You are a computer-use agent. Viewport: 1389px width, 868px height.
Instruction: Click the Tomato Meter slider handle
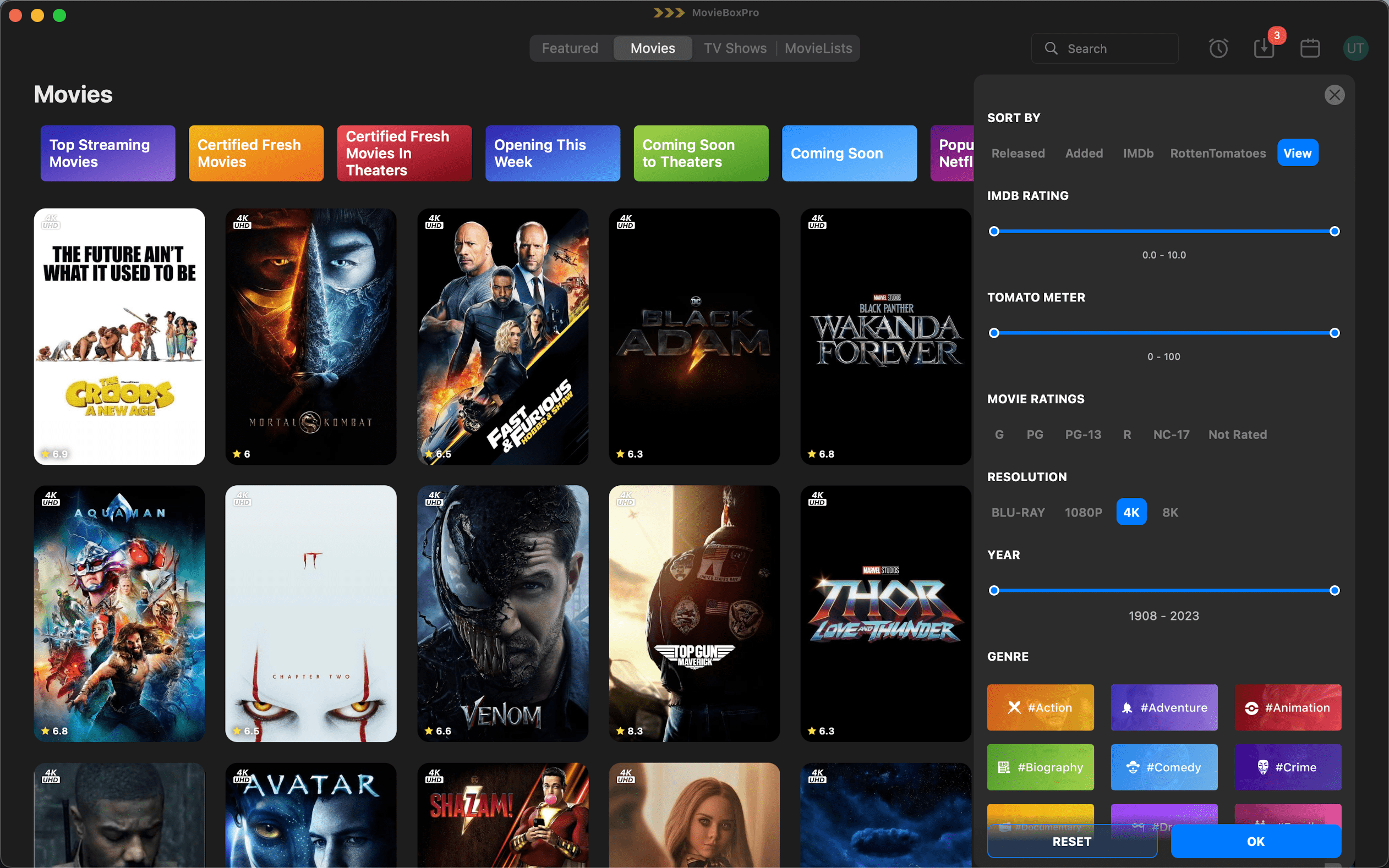click(993, 332)
